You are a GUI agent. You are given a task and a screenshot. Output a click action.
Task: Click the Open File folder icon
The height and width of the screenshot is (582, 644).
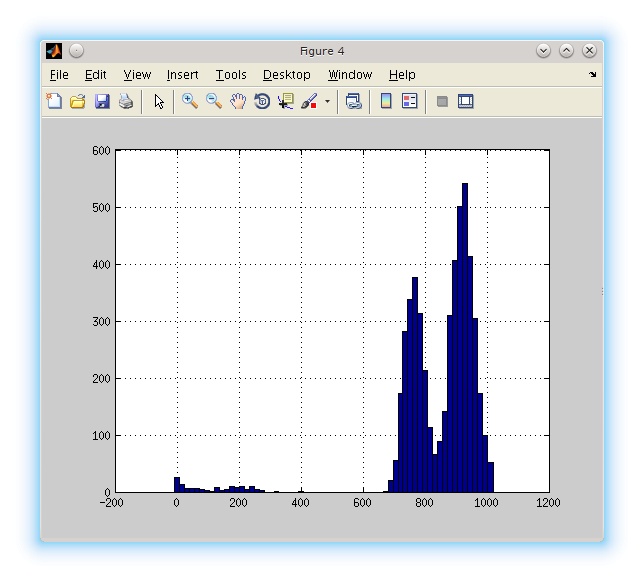tap(78, 101)
